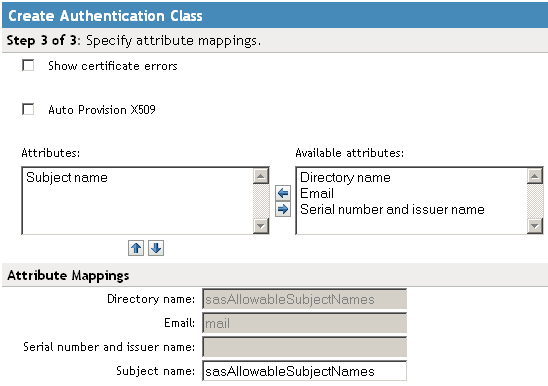Viewport: 548px width, 386px height.
Task: Select Email in Available attributes list
Action: 317,193
